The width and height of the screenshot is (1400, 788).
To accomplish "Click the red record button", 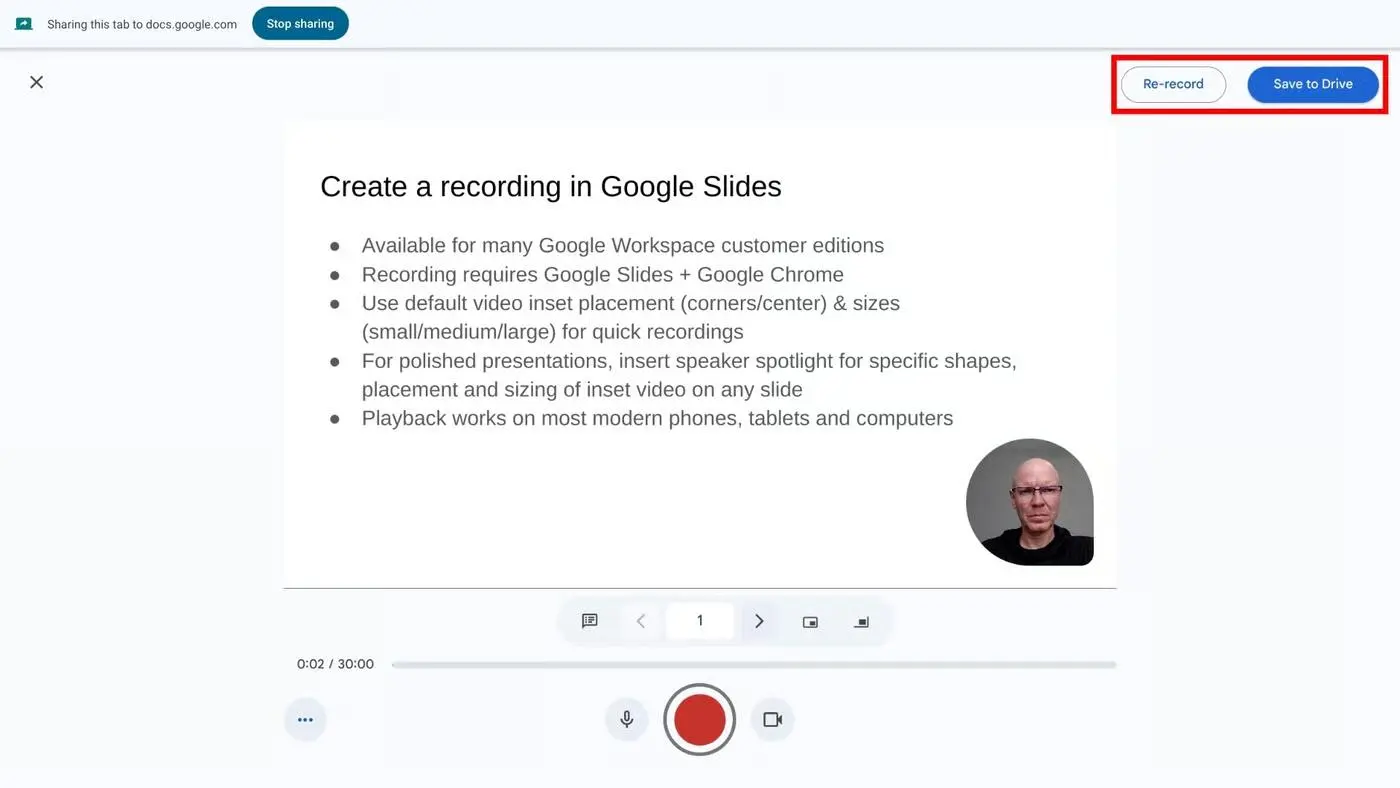I will [700, 719].
